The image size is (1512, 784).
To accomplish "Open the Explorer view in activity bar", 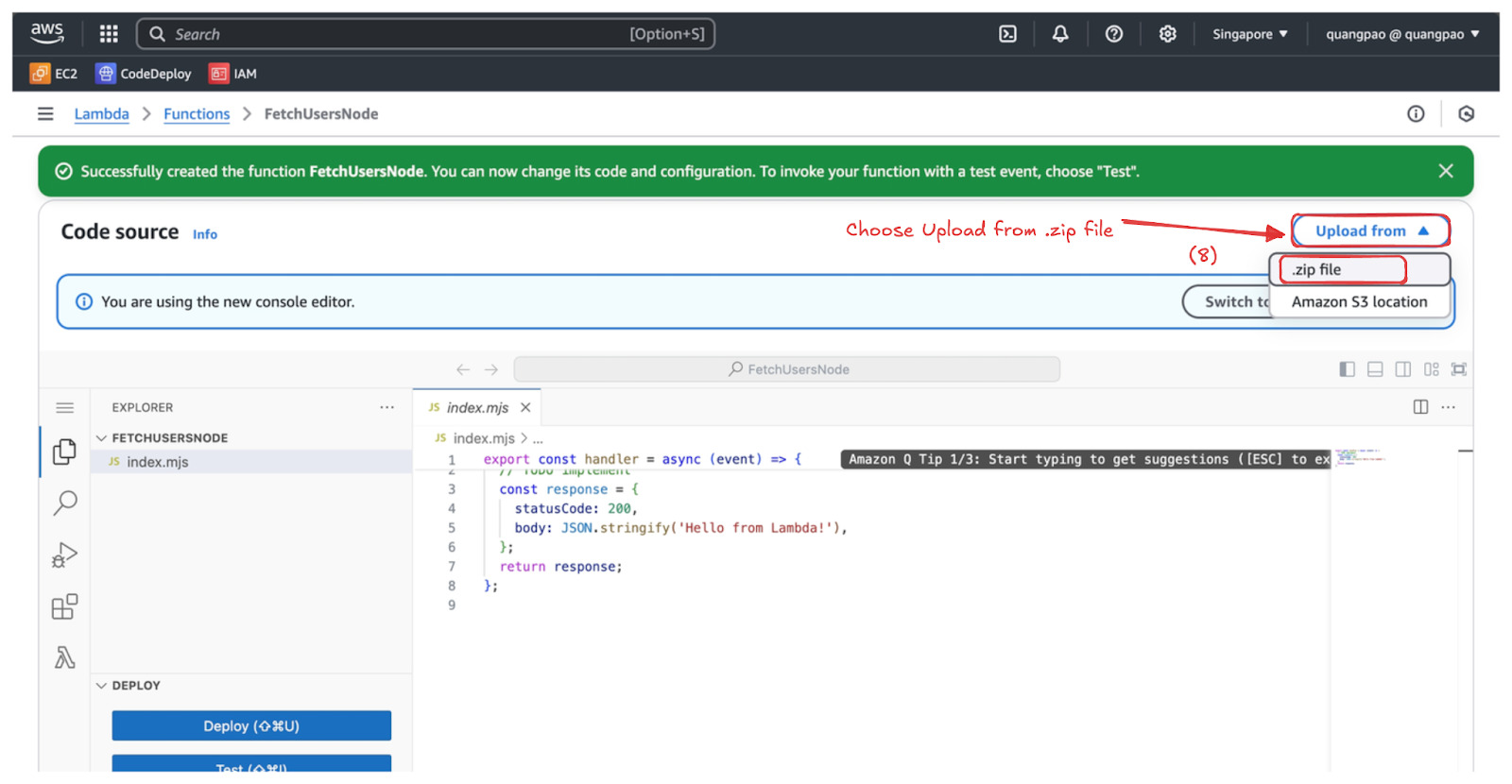I will coord(64,452).
